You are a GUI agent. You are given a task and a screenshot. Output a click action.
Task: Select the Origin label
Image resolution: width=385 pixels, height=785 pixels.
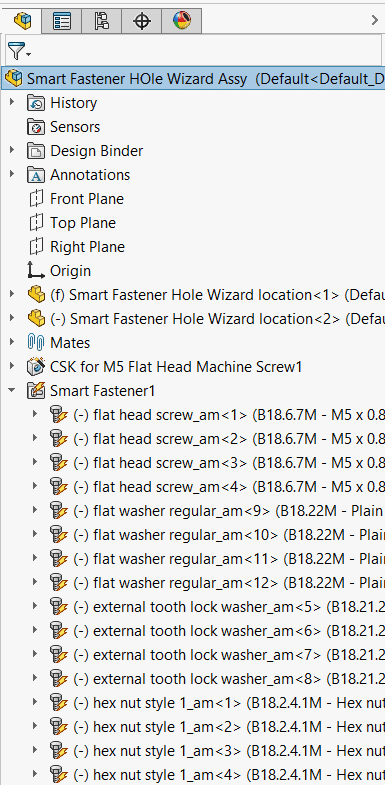pyautogui.click(x=70, y=271)
